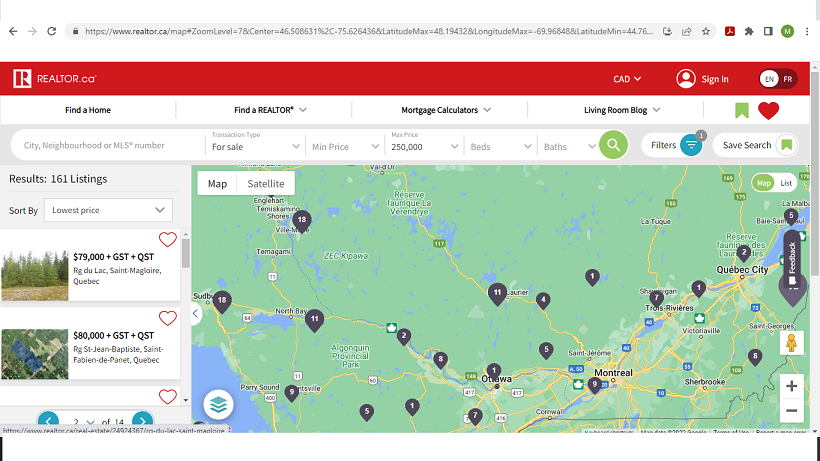Image resolution: width=820 pixels, height=461 pixels.
Task: Open the Baths dropdown
Action: (x=569, y=146)
